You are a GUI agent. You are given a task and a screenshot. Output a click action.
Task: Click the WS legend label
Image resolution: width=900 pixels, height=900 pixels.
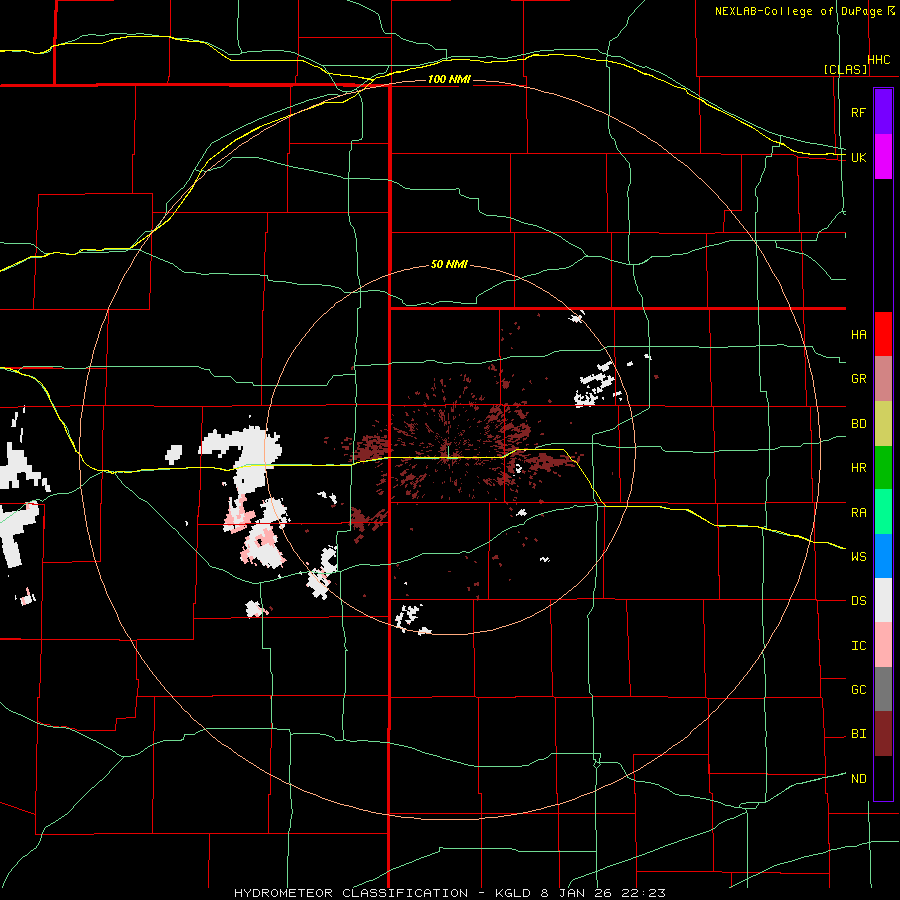click(859, 557)
